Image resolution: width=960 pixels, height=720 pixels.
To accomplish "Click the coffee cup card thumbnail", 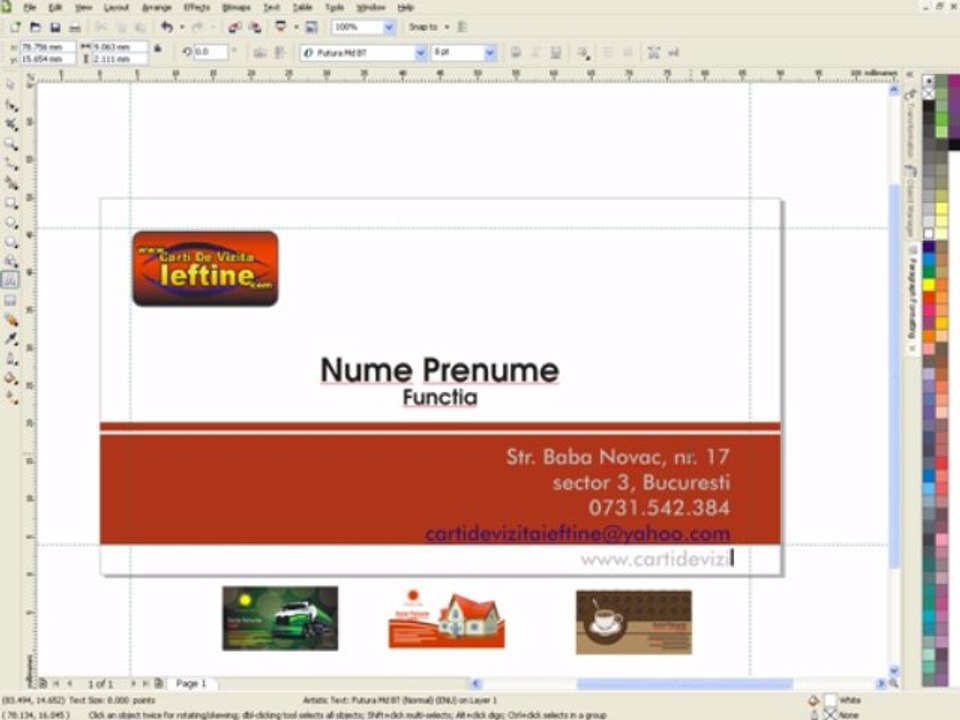I will tap(634, 621).
